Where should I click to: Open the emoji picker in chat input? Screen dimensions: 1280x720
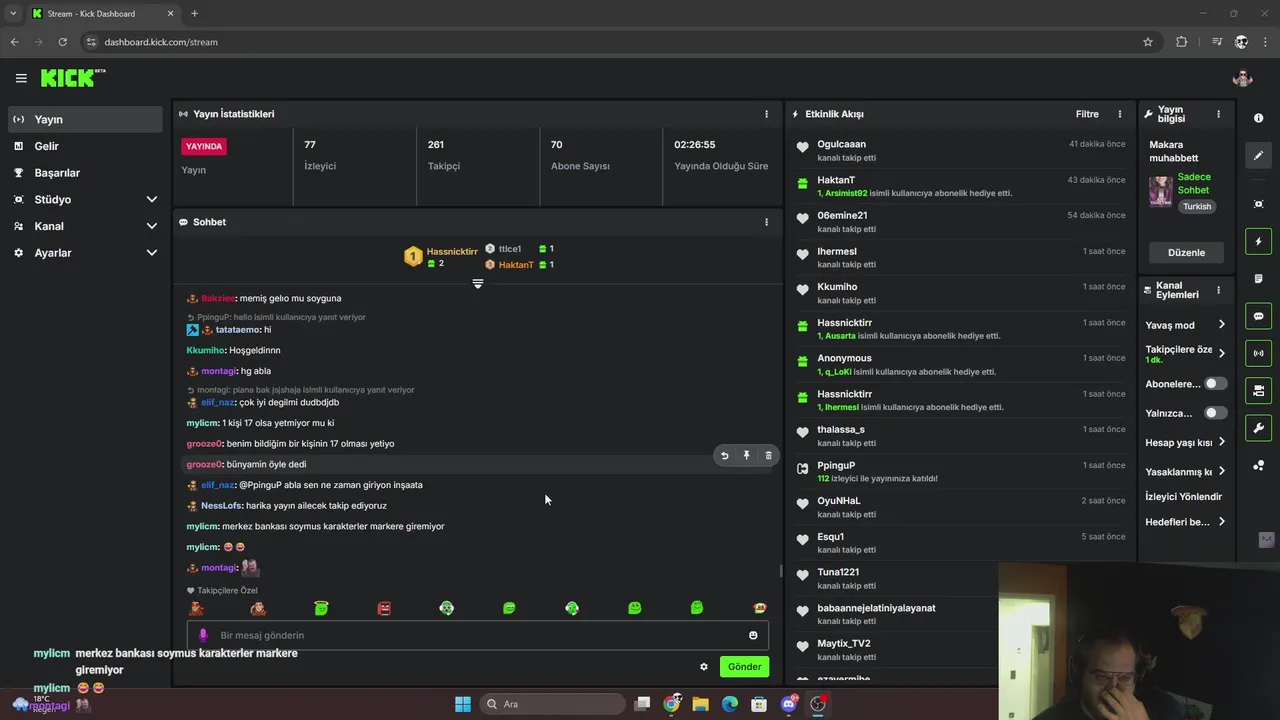[753, 635]
